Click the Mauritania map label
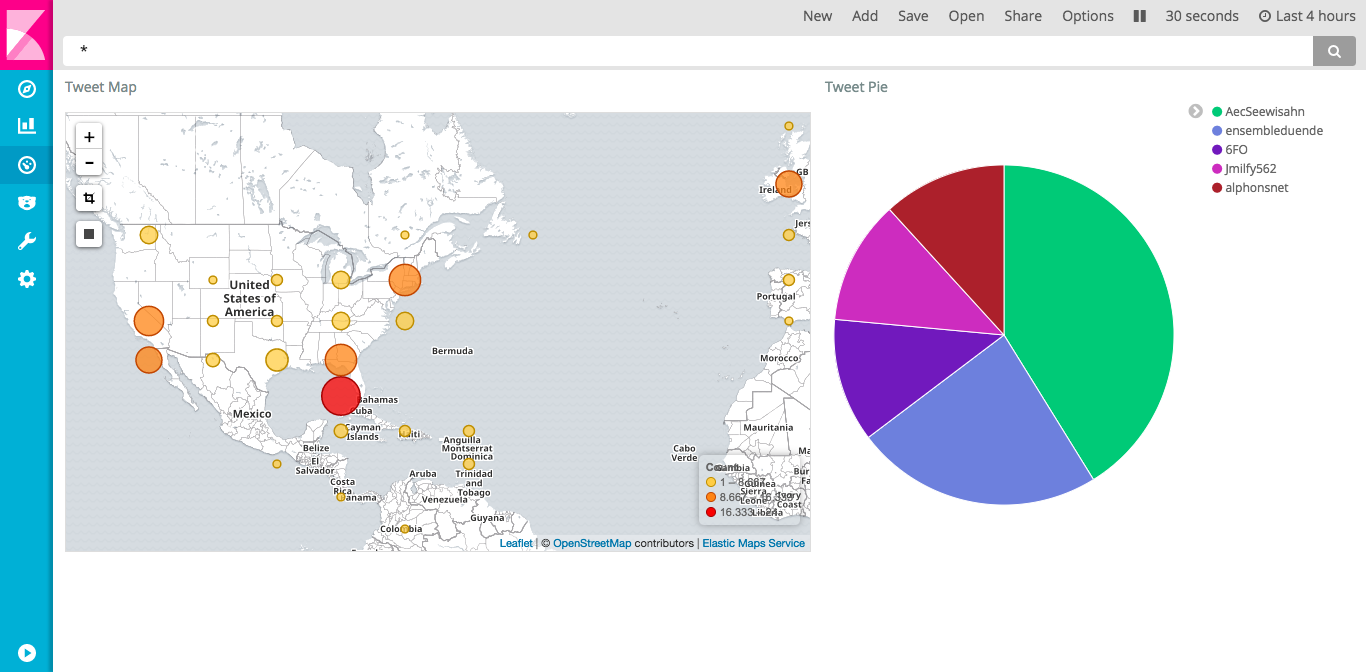The width and height of the screenshot is (1366, 672). pos(769,427)
